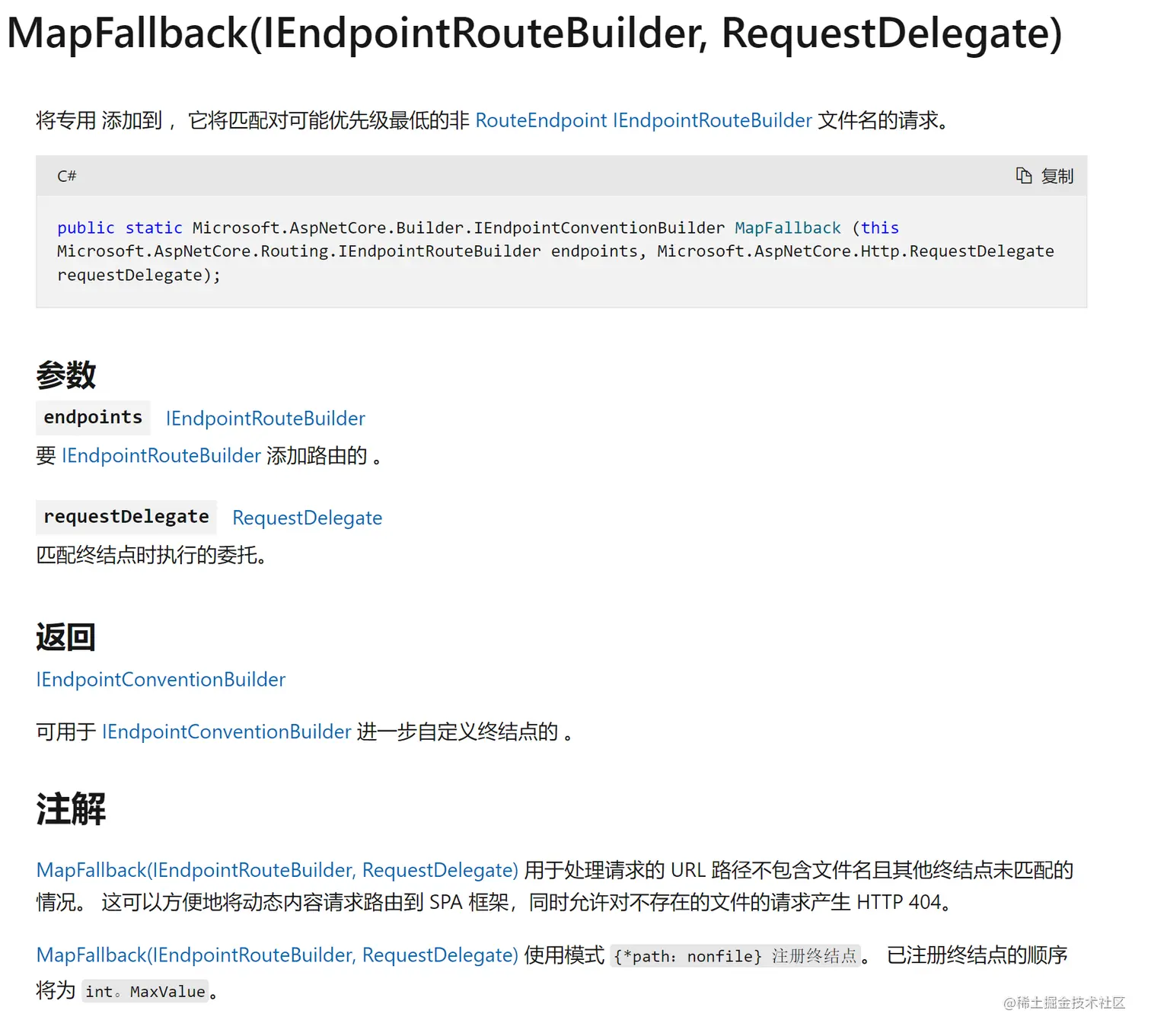Click the page title MapFallback heading

point(534,33)
